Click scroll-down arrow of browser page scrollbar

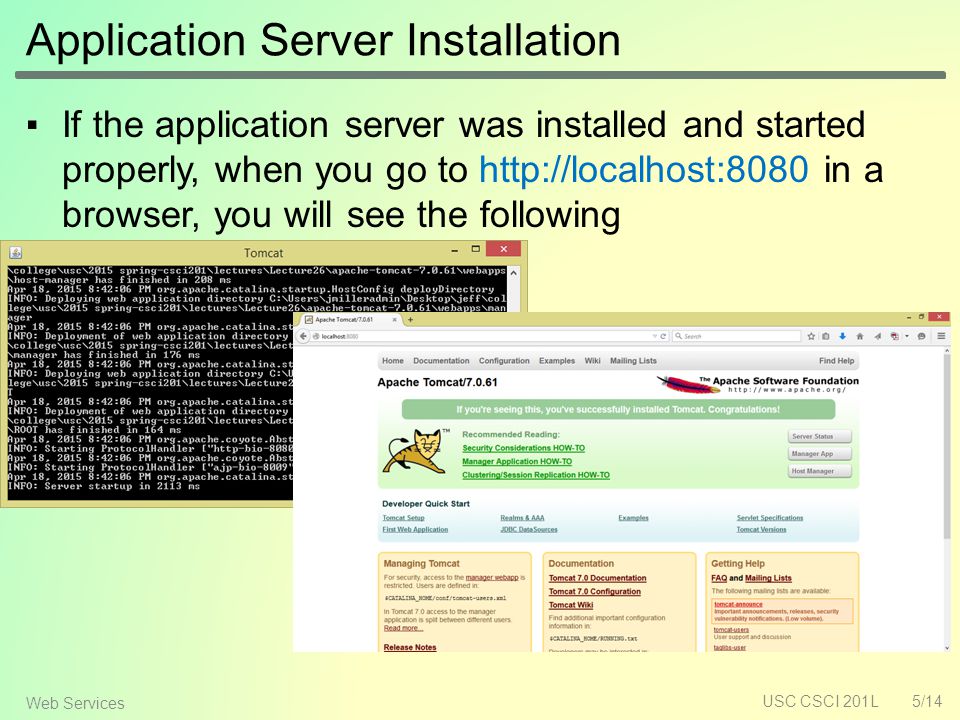(x=947, y=647)
